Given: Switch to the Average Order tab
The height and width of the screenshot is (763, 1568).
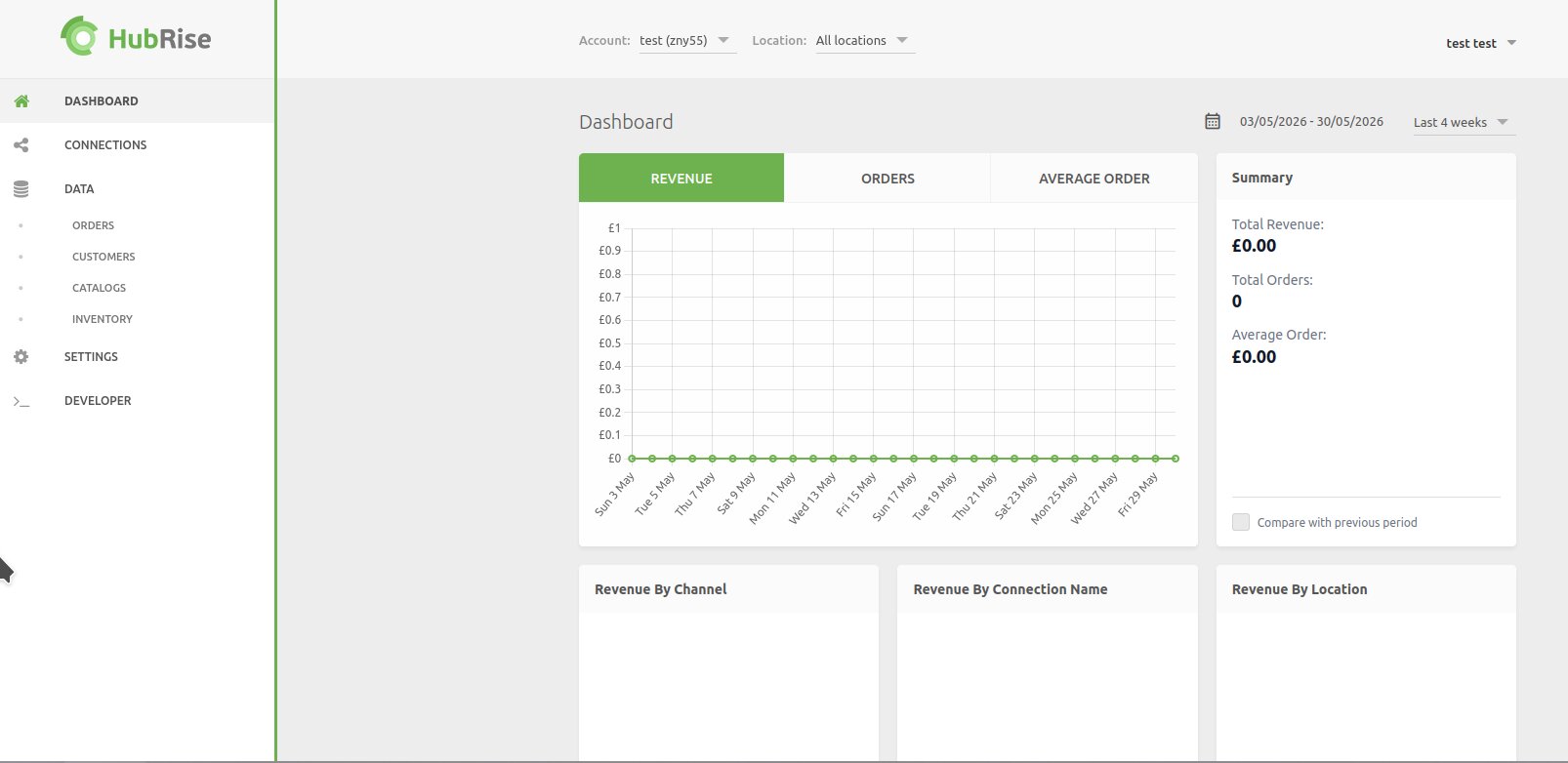Looking at the screenshot, I should coord(1094,178).
